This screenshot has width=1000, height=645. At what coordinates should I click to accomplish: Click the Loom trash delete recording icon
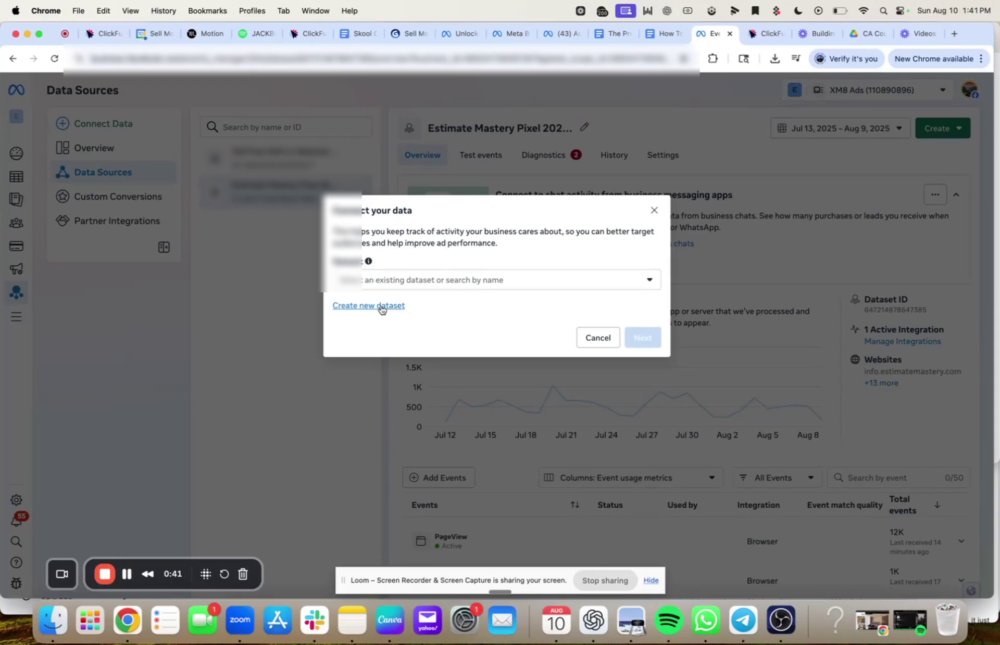pos(243,574)
